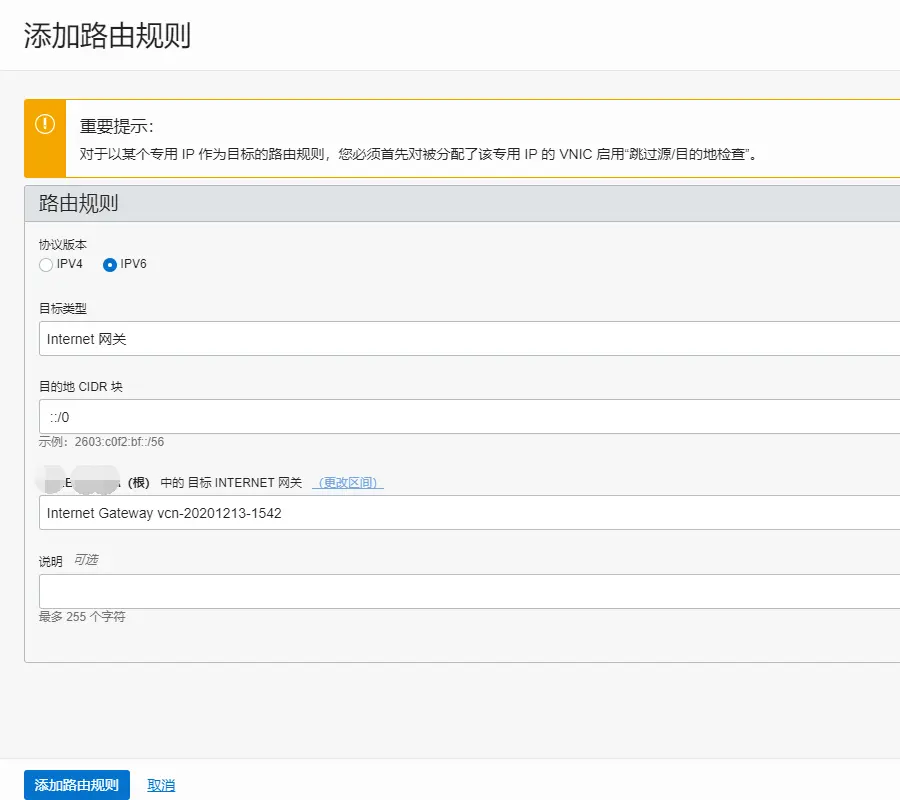Viewport: 900px width, 800px height.
Task: Open the dropdown showing Internet 网关
Action: [468, 339]
